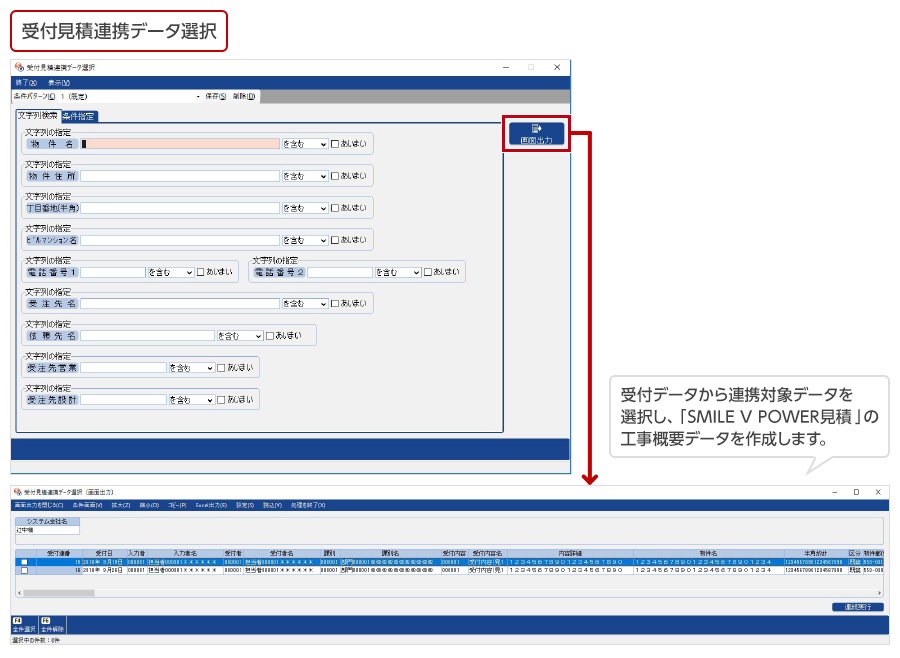Image resolution: width=900 pixels, height=658 pixels.
Task: Click the 受注先名 text input field
Action: click(x=180, y=303)
